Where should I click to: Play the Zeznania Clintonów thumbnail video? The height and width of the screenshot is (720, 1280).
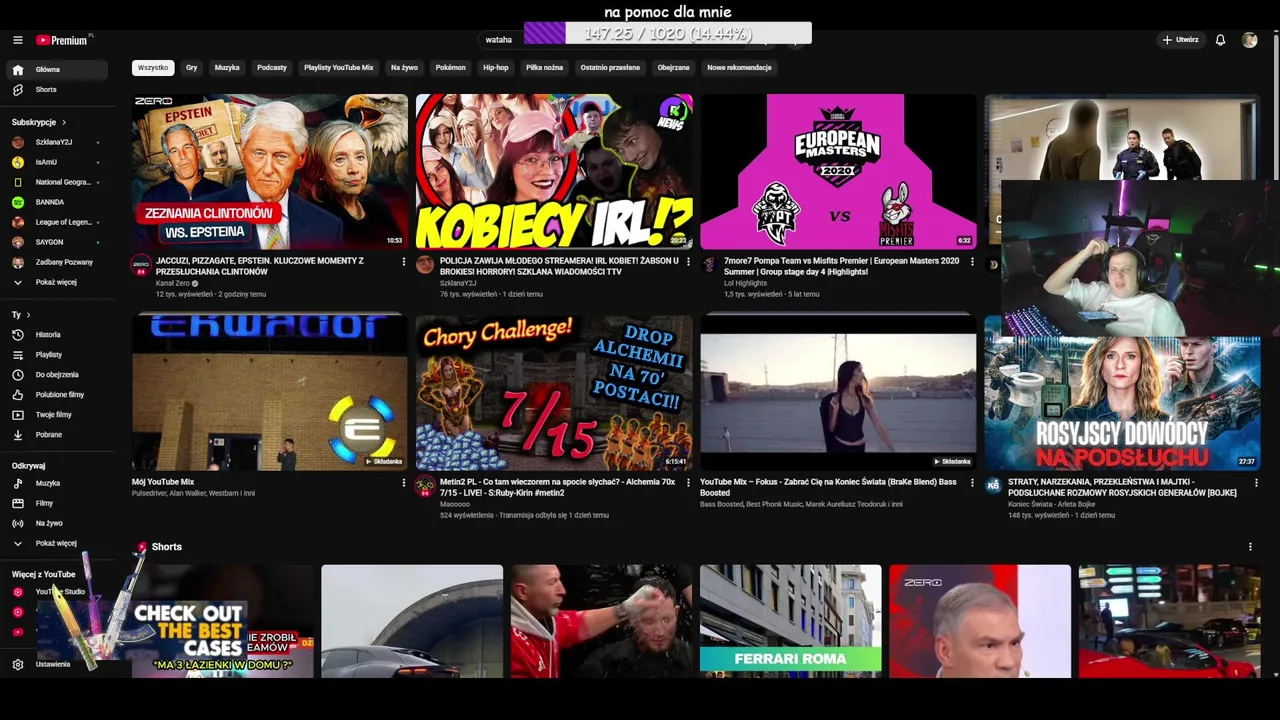pyautogui.click(x=270, y=171)
